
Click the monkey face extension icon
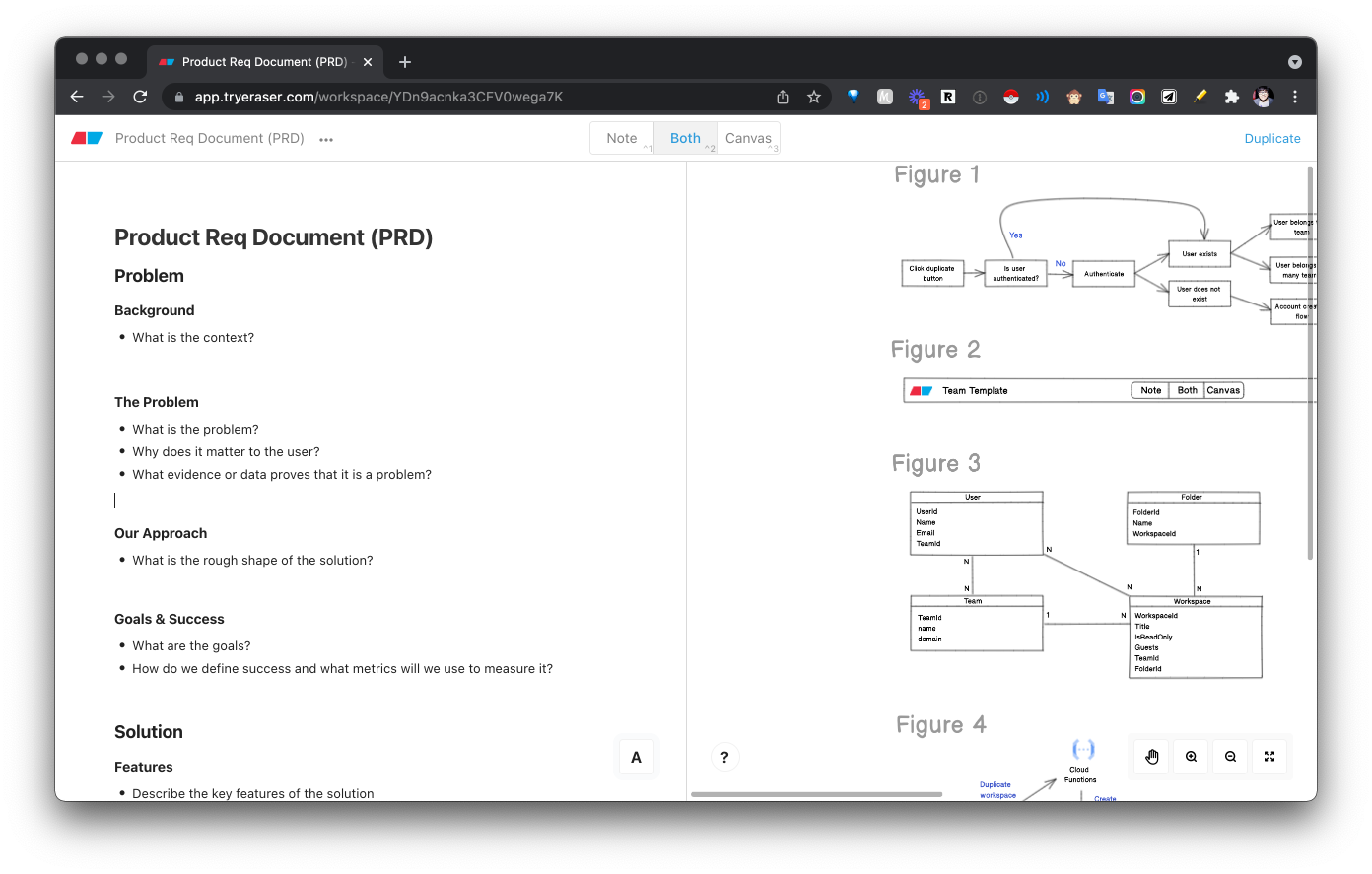1074,97
